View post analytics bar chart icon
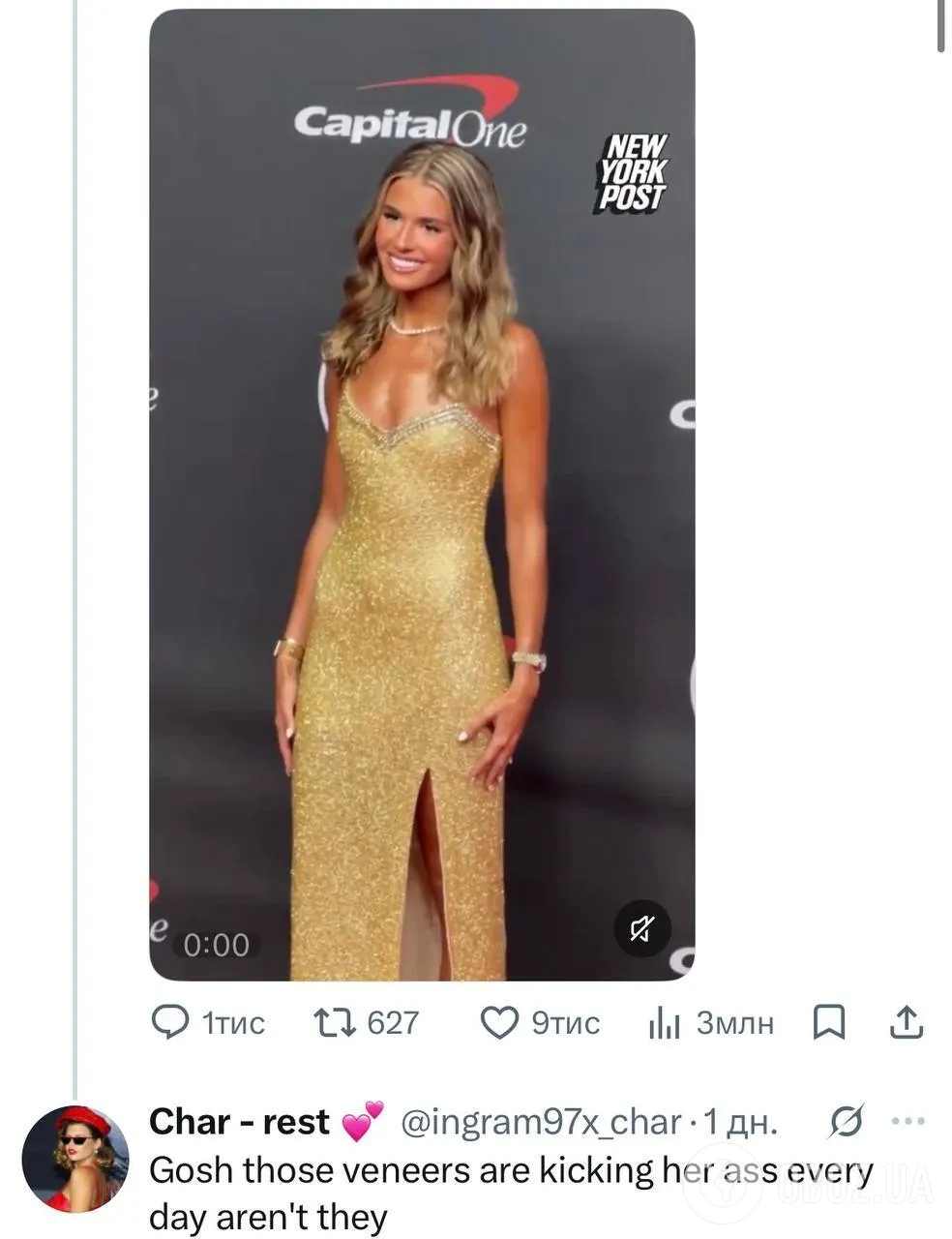This screenshot has width=952, height=1239. [665, 1023]
